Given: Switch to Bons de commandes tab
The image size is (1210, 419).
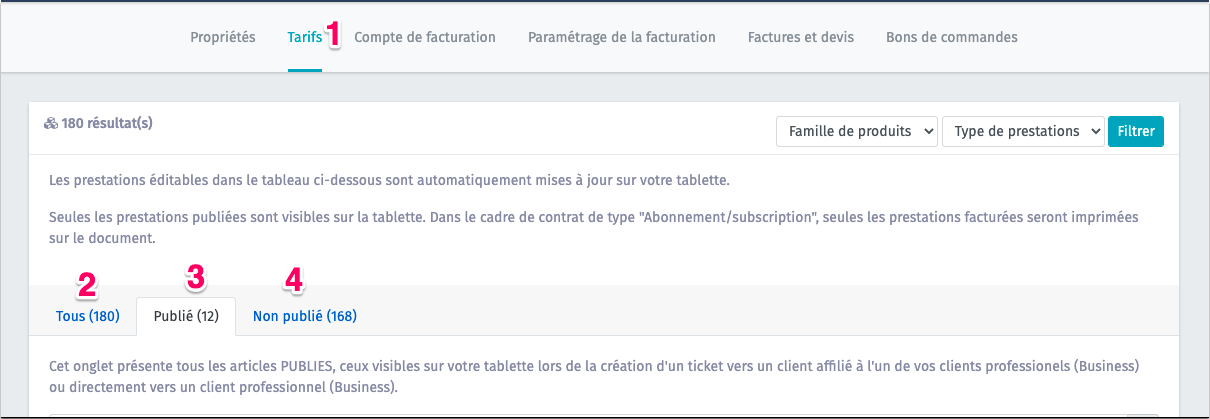Looking at the screenshot, I should pyautogui.click(x=952, y=37).
